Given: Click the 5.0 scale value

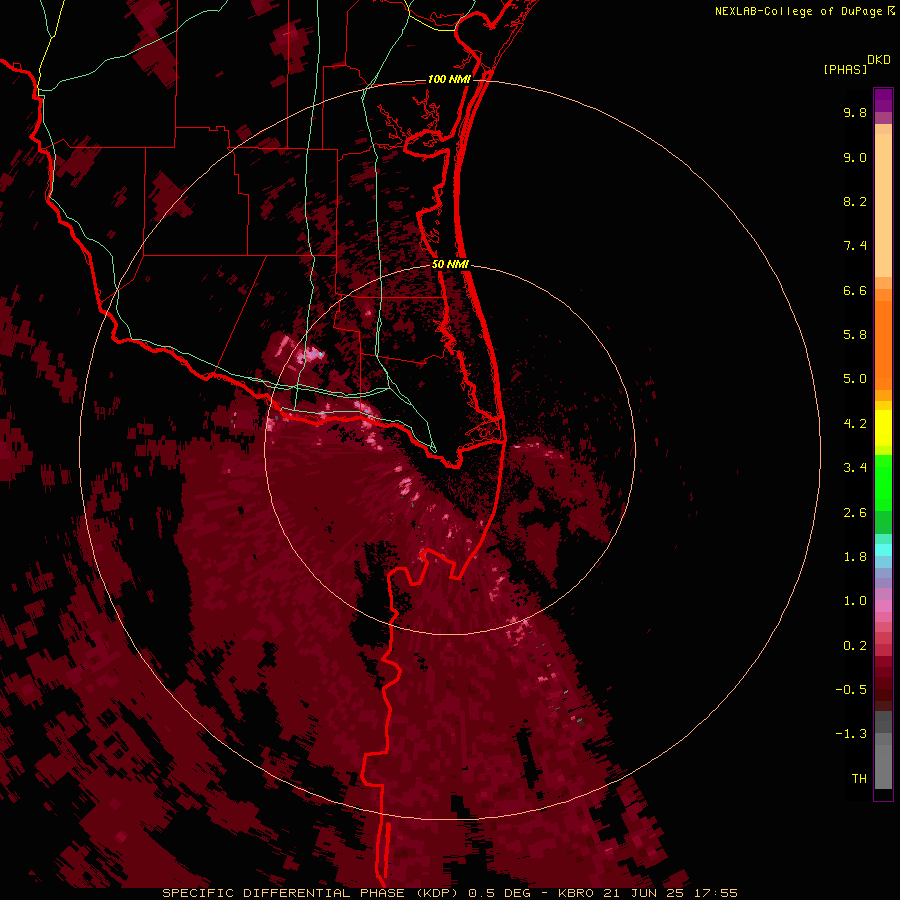Looking at the screenshot, I should pos(855,379).
